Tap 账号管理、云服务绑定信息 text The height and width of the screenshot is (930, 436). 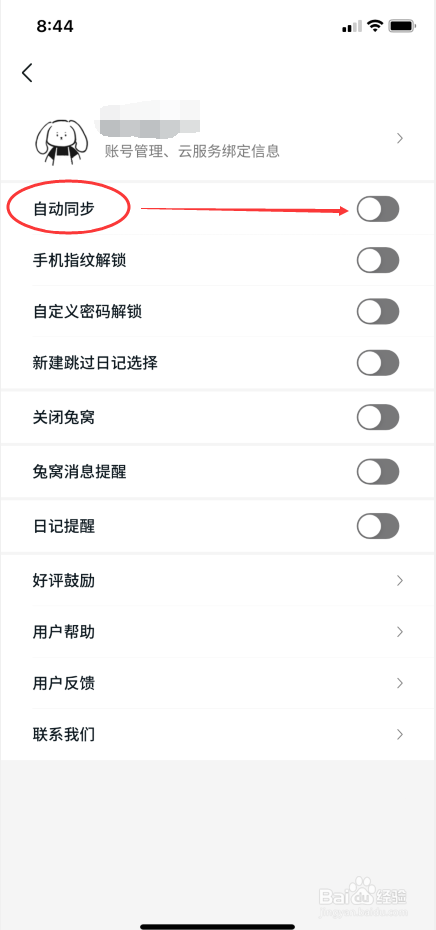[192, 151]
